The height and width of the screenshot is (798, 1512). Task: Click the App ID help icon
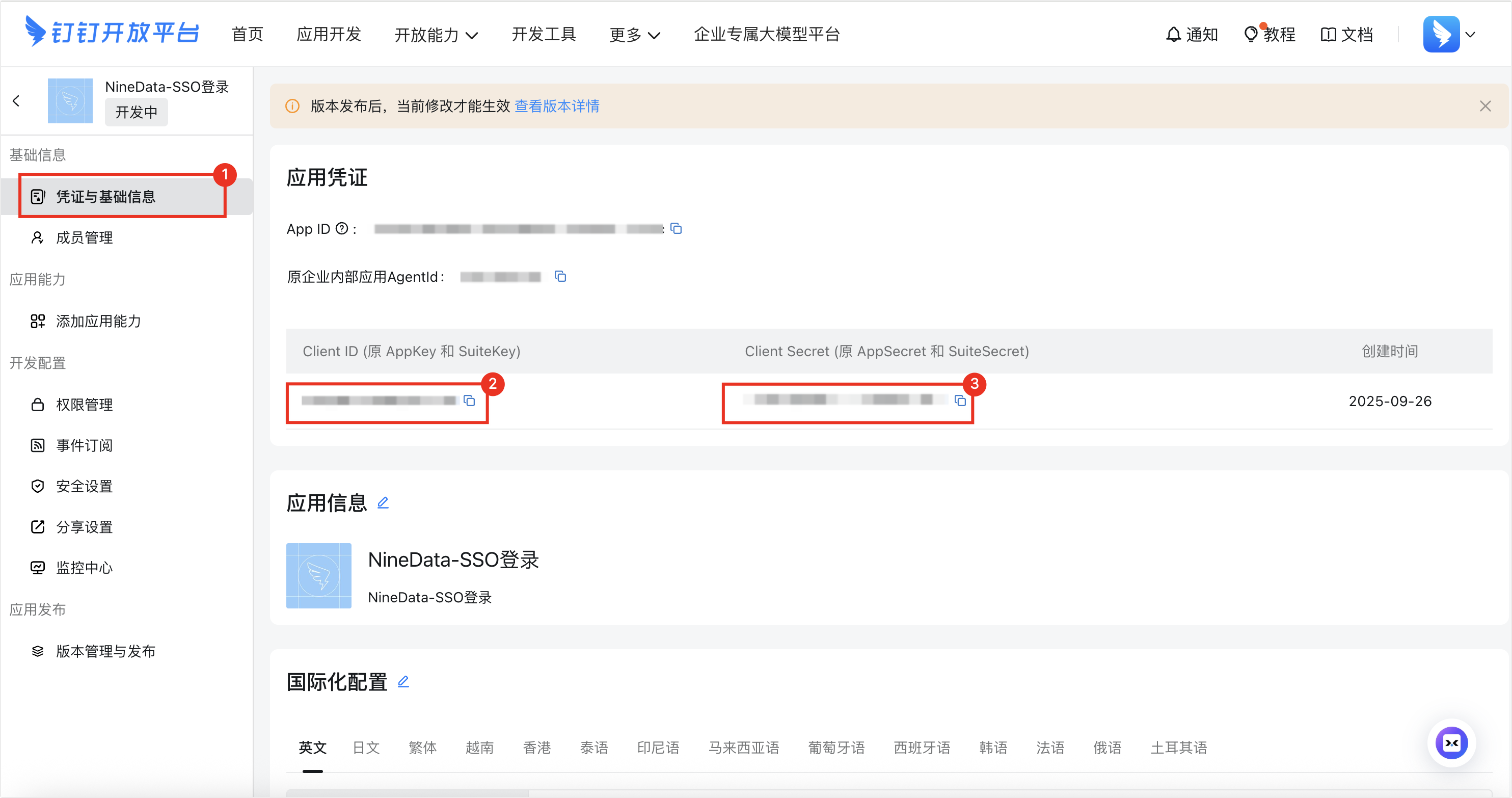(x=342, y=228)
